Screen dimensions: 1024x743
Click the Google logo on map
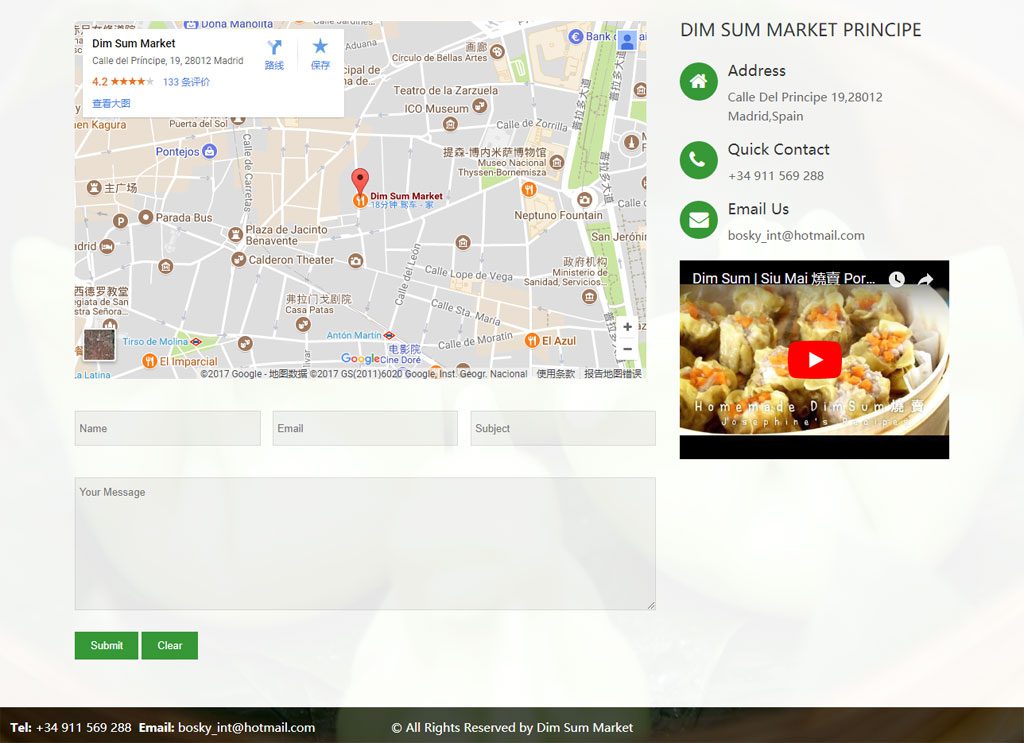(360, 358)
